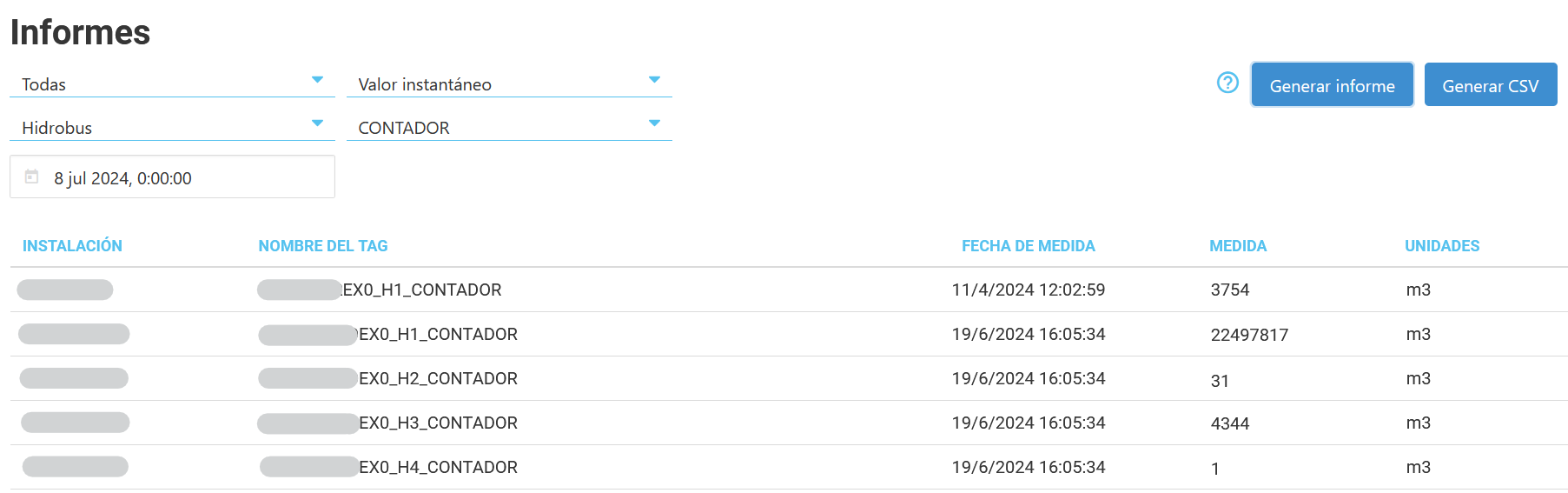Select the row with measurement 22497817
The height and width of the screenshot is (493, 1568).
coord(1249,335)
